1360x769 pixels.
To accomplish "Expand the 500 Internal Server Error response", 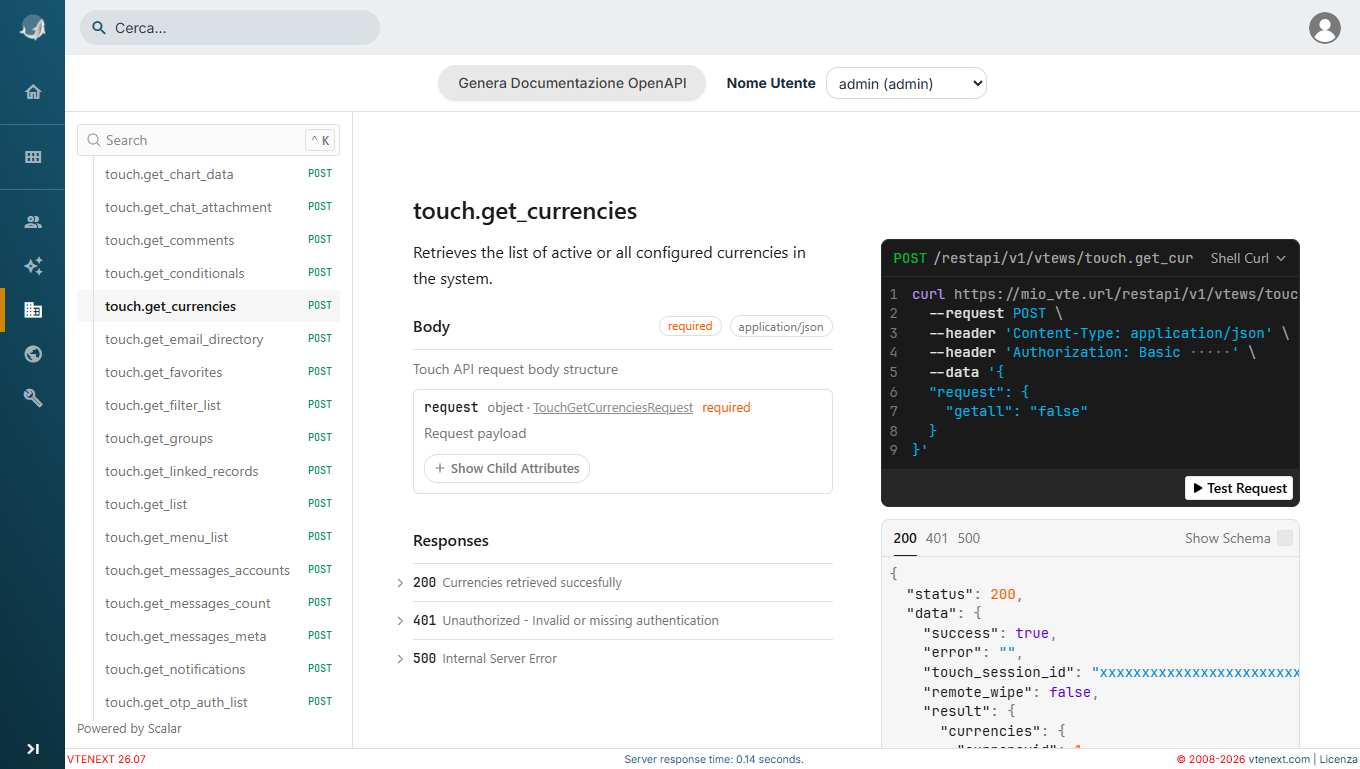I will pyautogui.click(x=623, y=659).
